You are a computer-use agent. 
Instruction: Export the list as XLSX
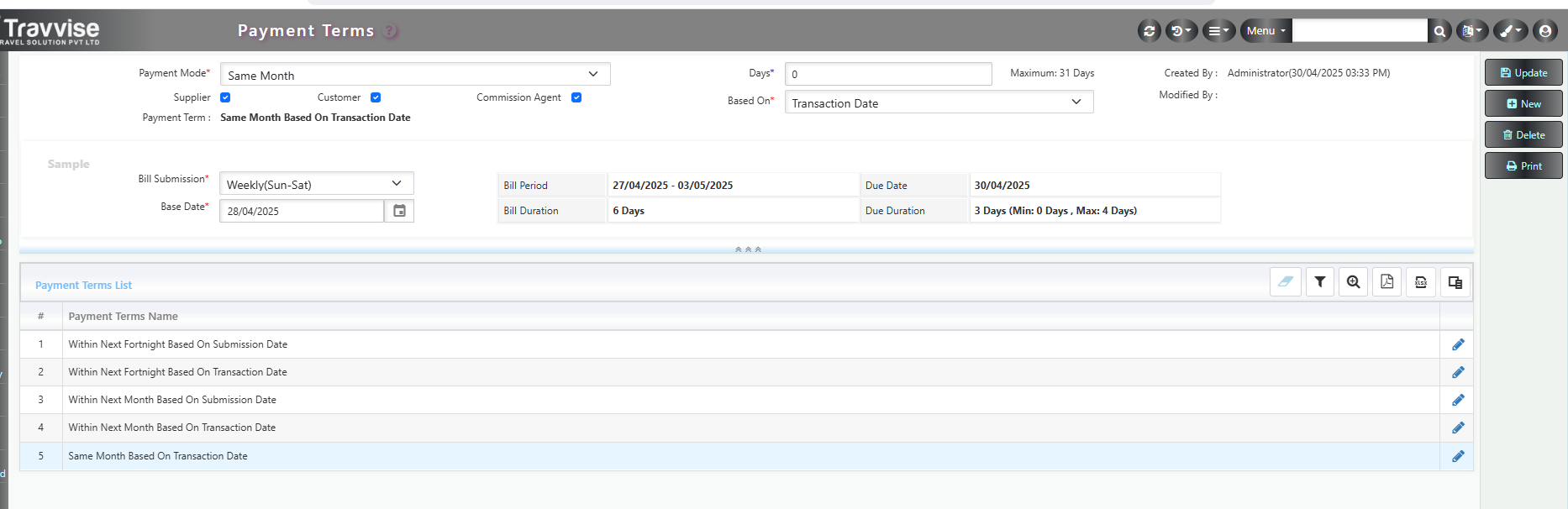pyautogui.click(x=1421, y=282)
